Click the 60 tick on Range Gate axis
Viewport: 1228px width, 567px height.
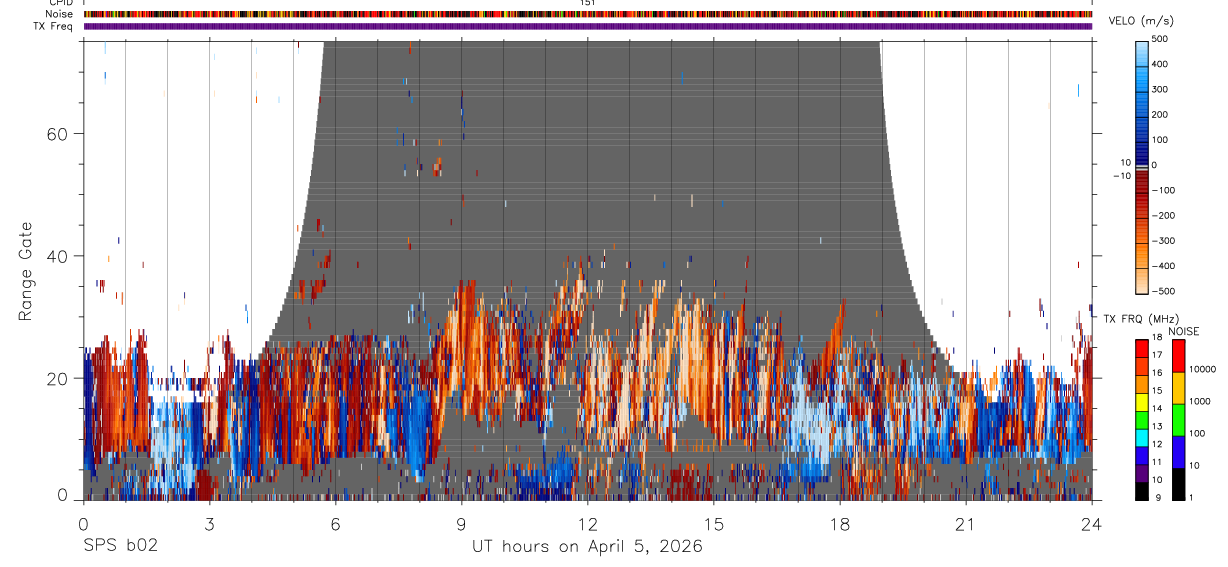pyautogui.click(x=57, y=134)
